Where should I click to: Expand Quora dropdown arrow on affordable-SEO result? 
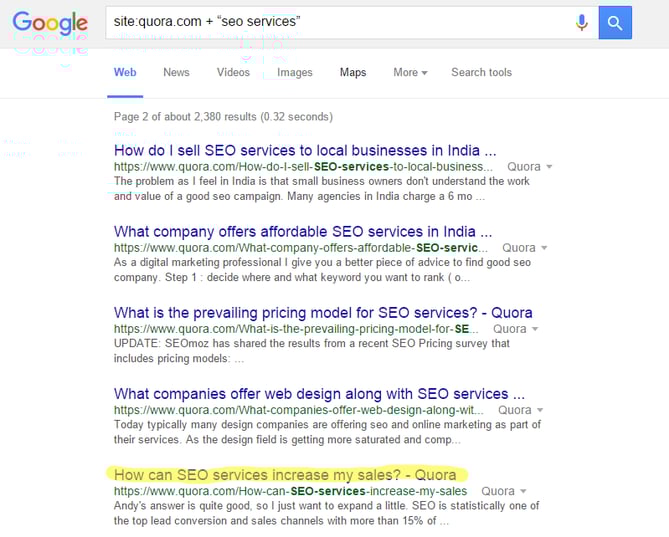[544, 248]
